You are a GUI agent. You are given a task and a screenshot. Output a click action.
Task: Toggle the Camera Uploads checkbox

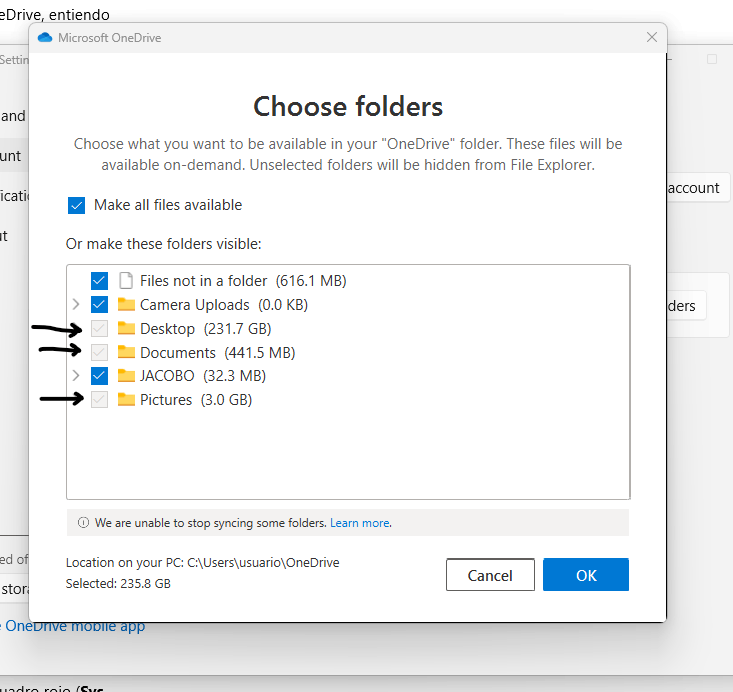[99, 305]
